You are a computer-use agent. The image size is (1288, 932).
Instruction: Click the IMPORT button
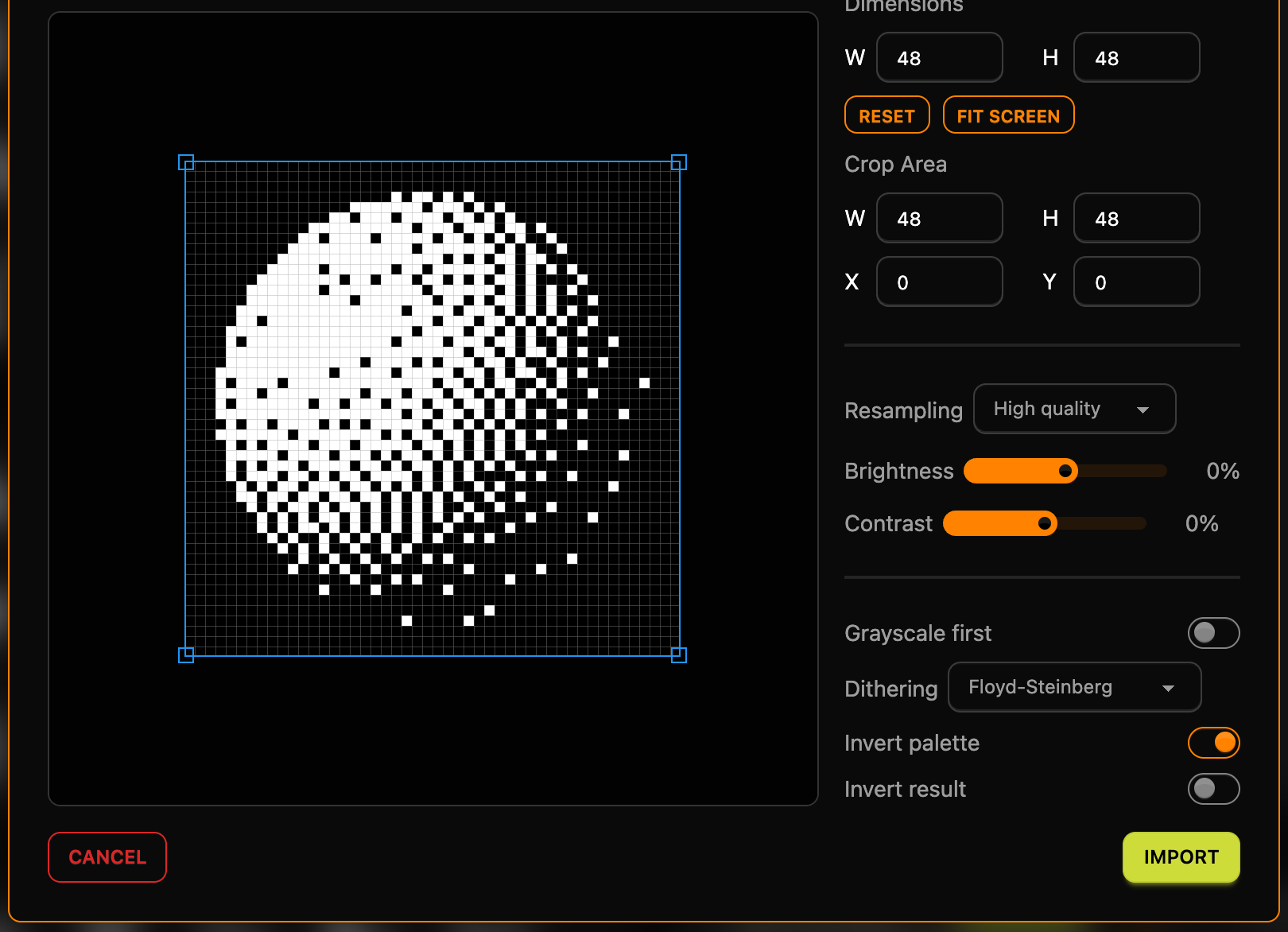tap(1181, 857)
